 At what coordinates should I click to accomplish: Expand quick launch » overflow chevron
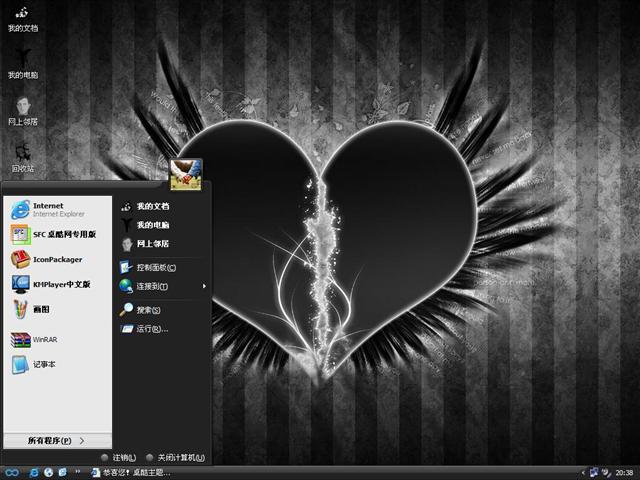point(78,472)
